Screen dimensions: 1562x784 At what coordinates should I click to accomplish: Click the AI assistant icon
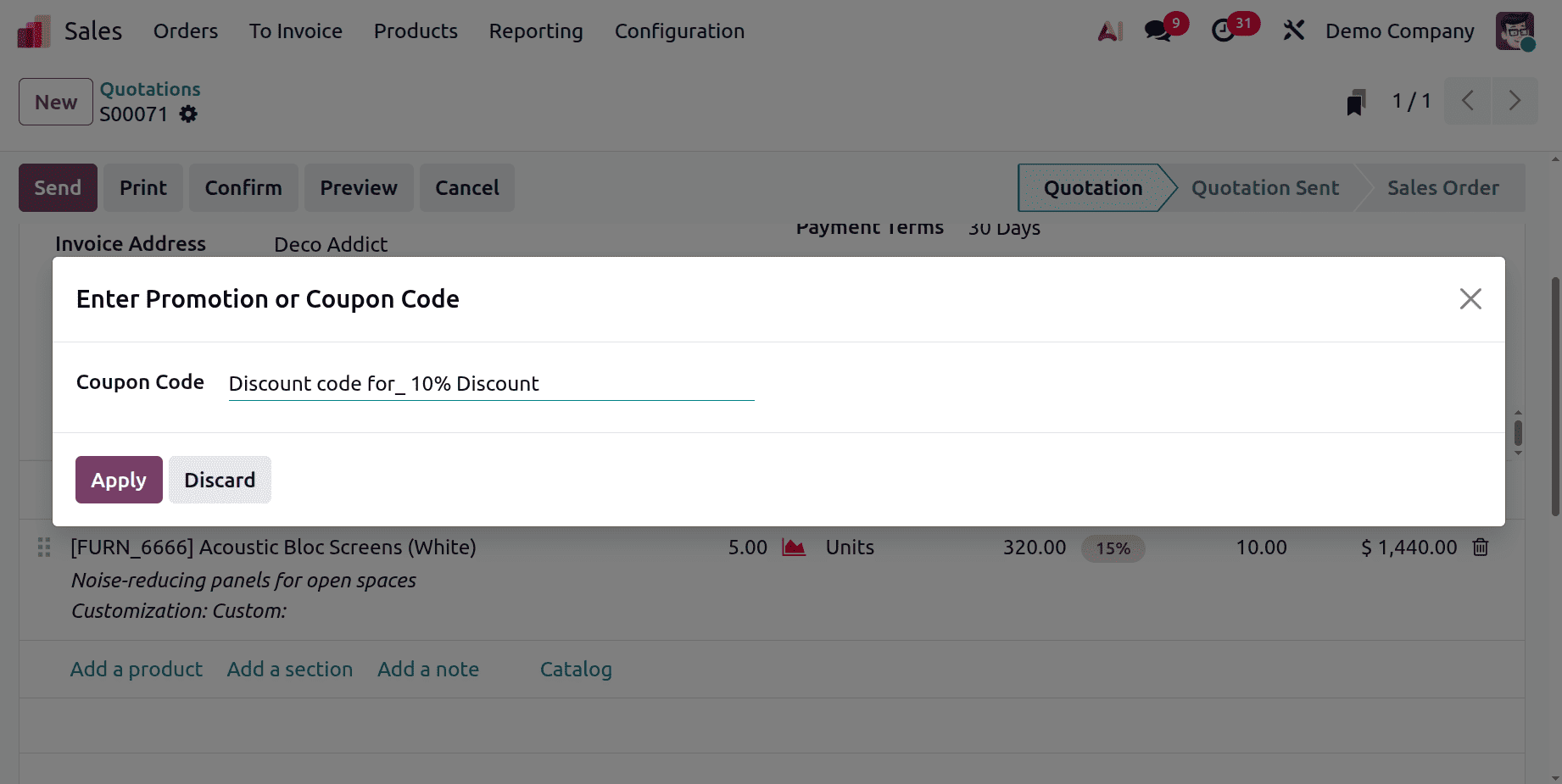click(x=1109, y=30)
